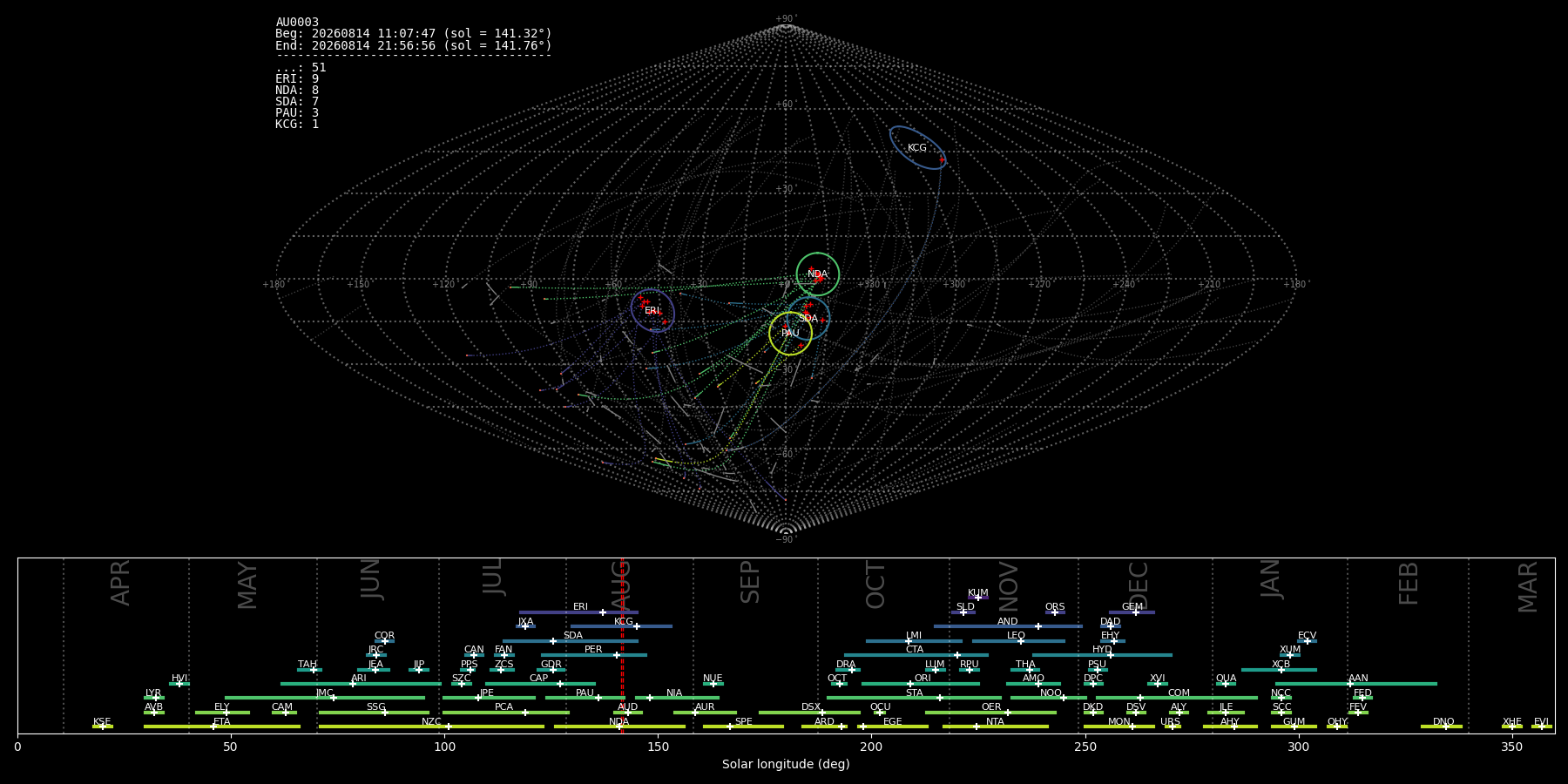This screenshot has height=784, width=1568.
Task: Click the ORI shower label in timeline
Action: pos(923,679)
